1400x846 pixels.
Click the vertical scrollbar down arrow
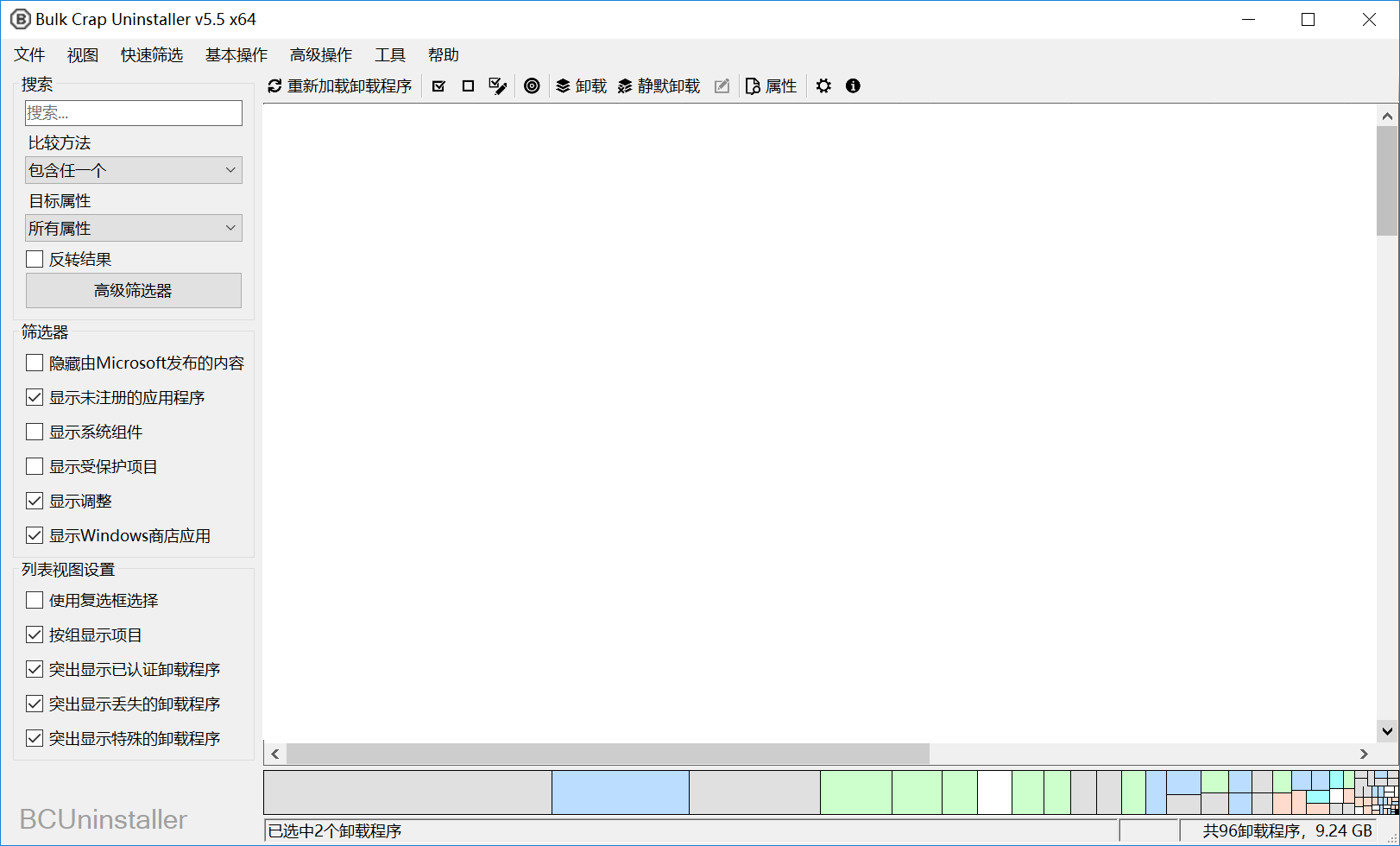tap(1387, 731)
